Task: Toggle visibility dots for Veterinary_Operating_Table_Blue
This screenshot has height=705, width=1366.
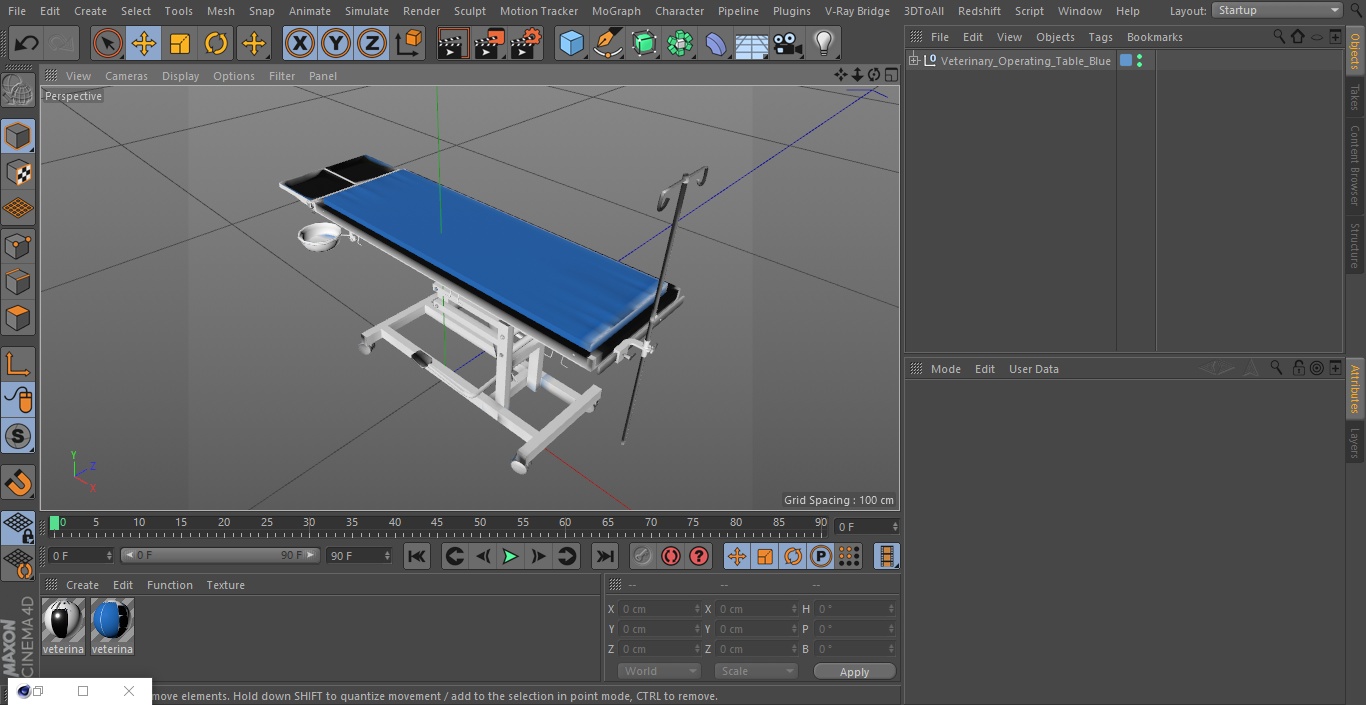Action: [1139, 61]
